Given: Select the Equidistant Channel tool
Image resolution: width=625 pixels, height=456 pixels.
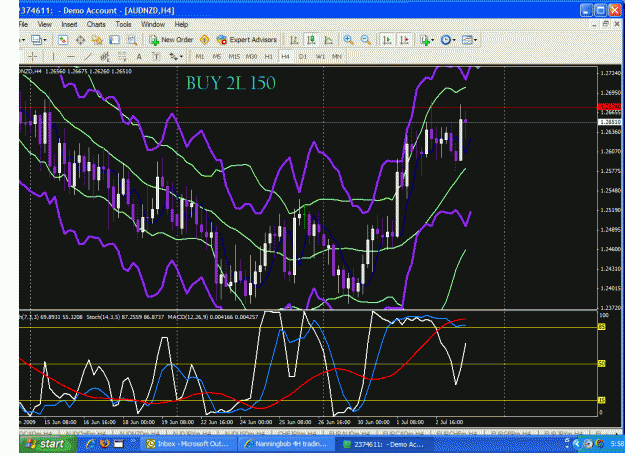Looking at the screenshot, I should (105, 57).
